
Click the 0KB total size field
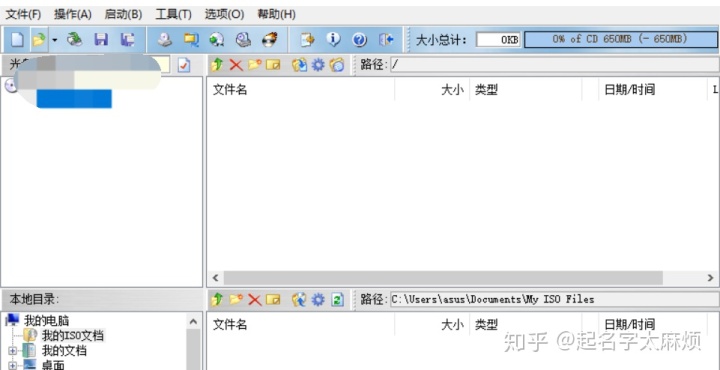(498, 39)
